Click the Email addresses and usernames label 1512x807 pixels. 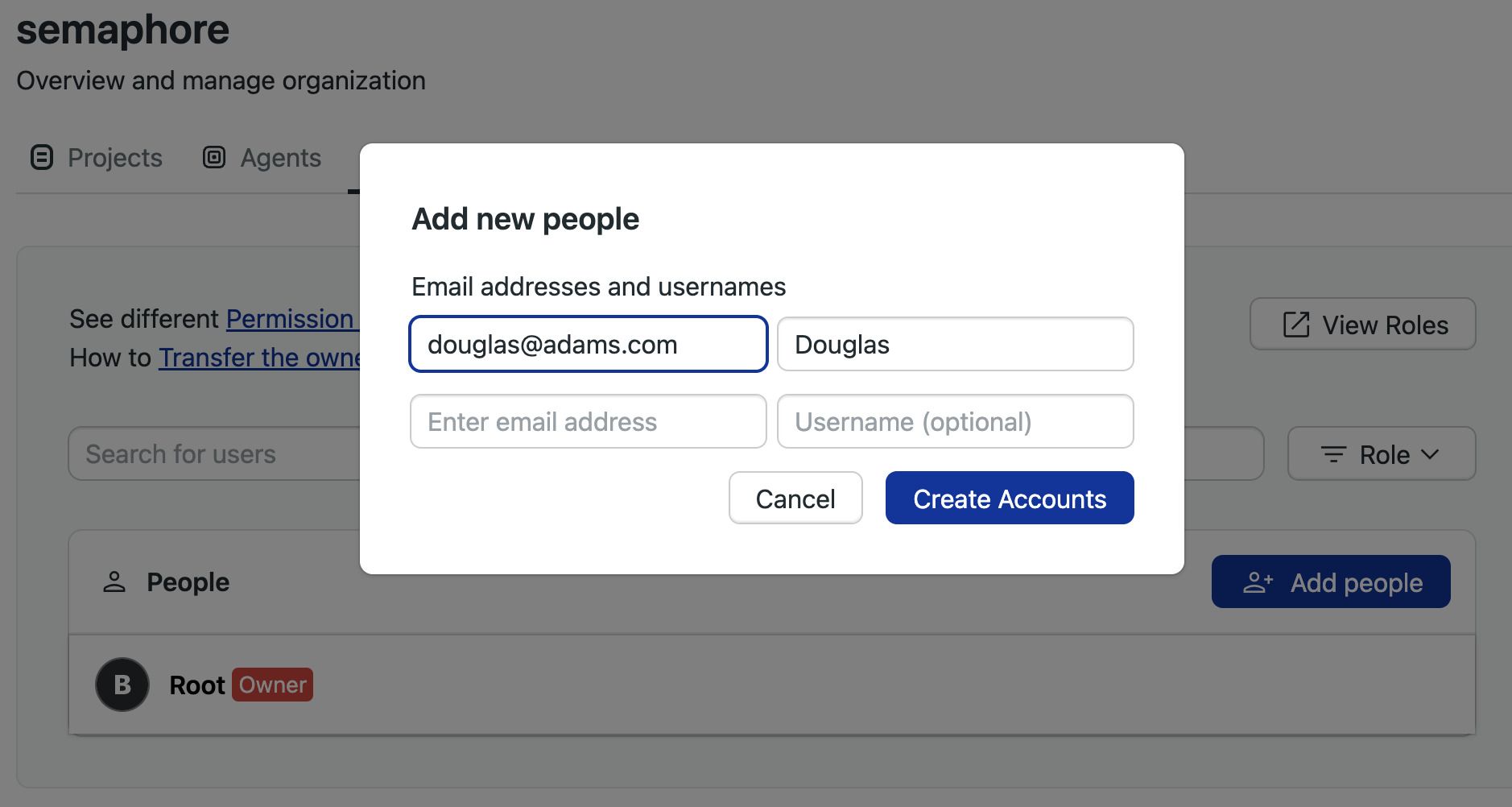[x=598, y=287]
